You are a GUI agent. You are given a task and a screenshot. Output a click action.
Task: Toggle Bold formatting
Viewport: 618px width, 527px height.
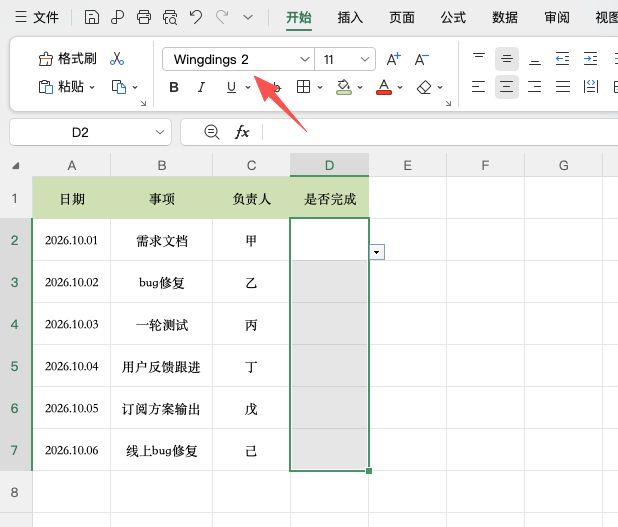(x=174, y=87)
